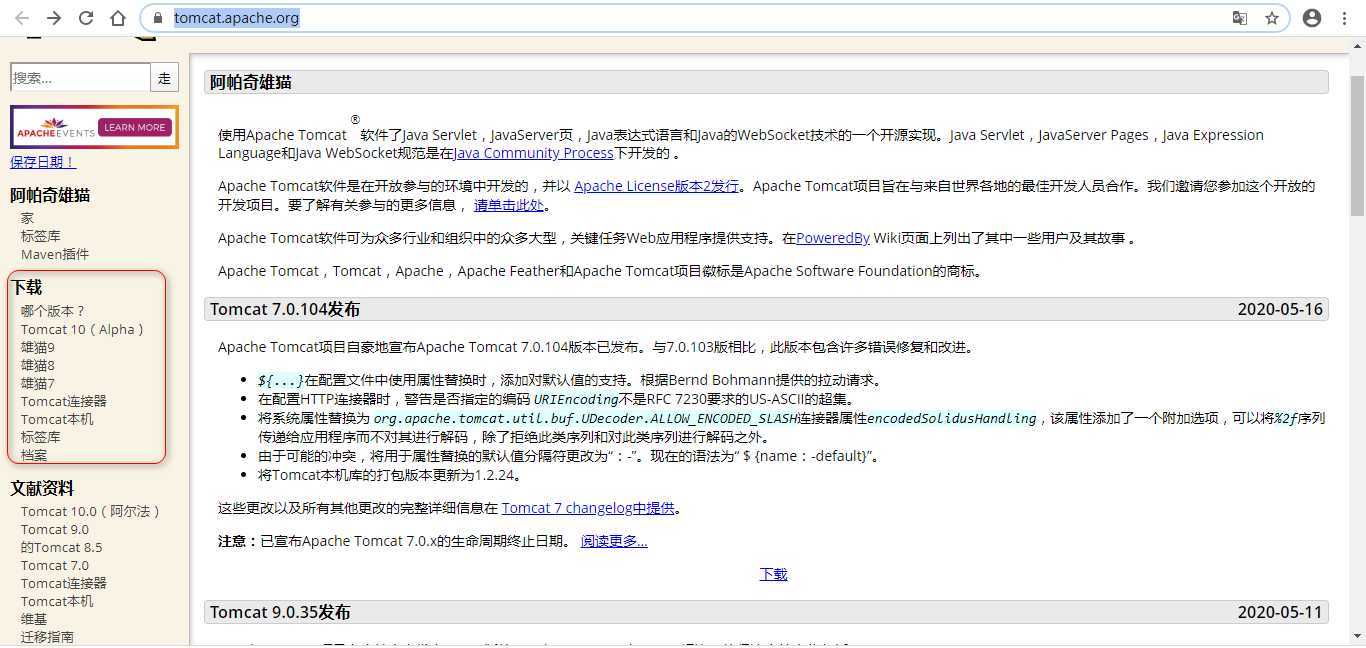Open the Chrome three-dot menu

coord(1344,18)
